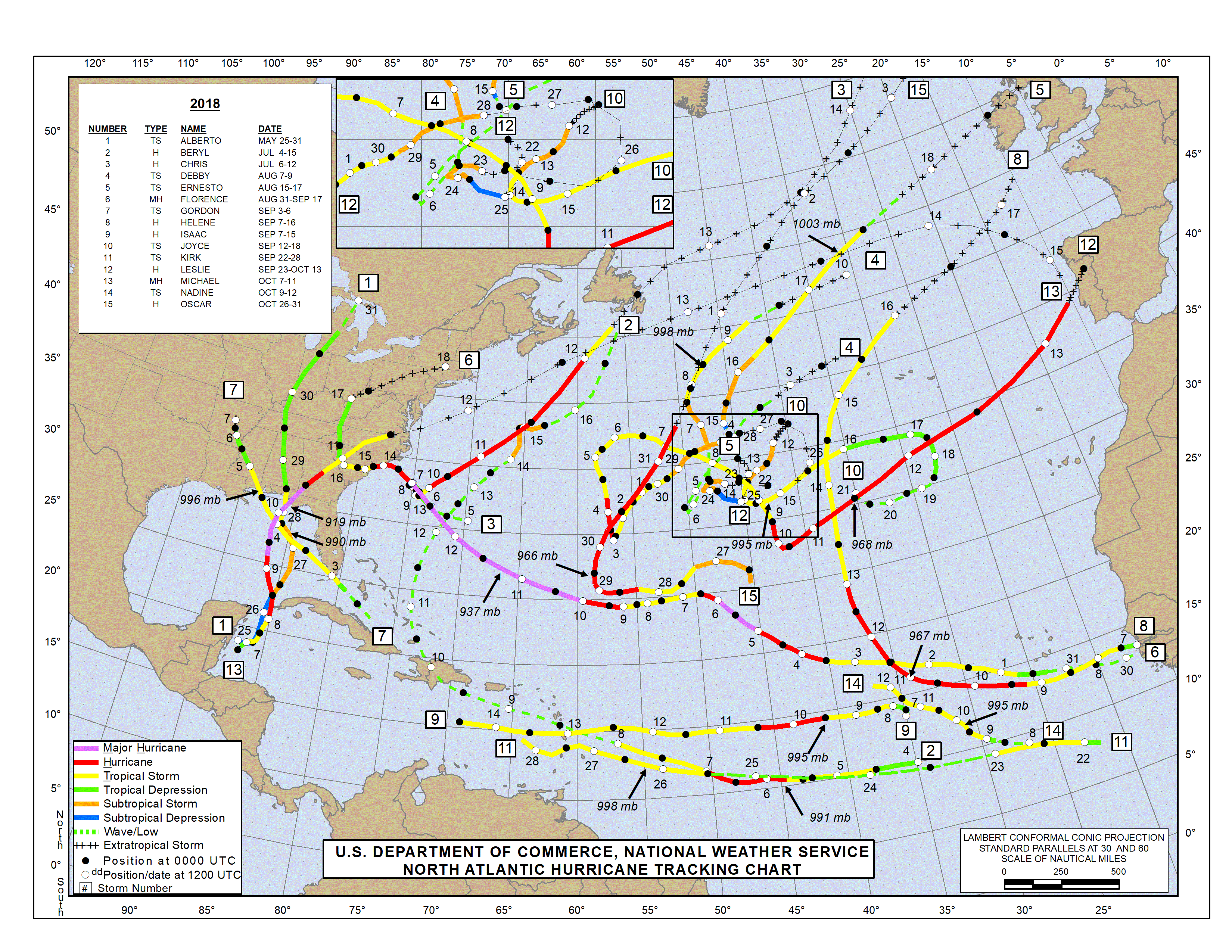Screen dimensions: 1232x952
Task: Select the orange Subtropical Storm legend swatch
Action: pos(86,804)
